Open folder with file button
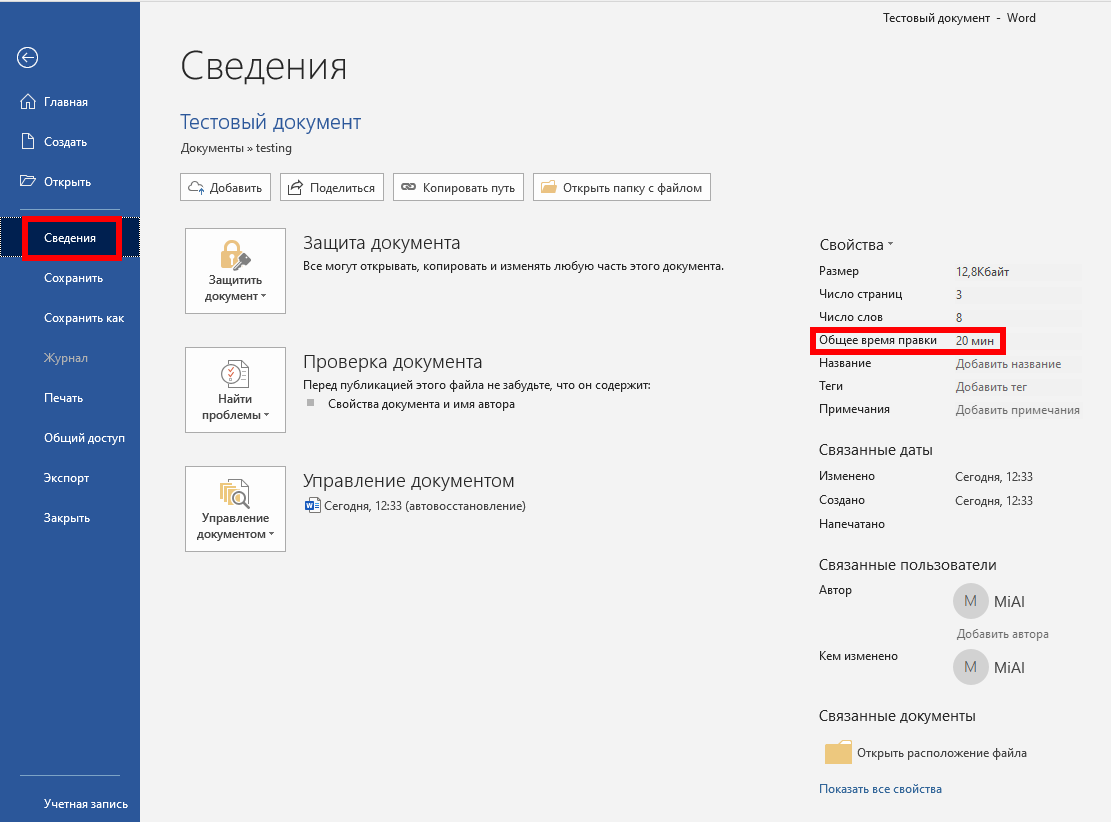Screen dimensions: 1111x822 point(622,187)
